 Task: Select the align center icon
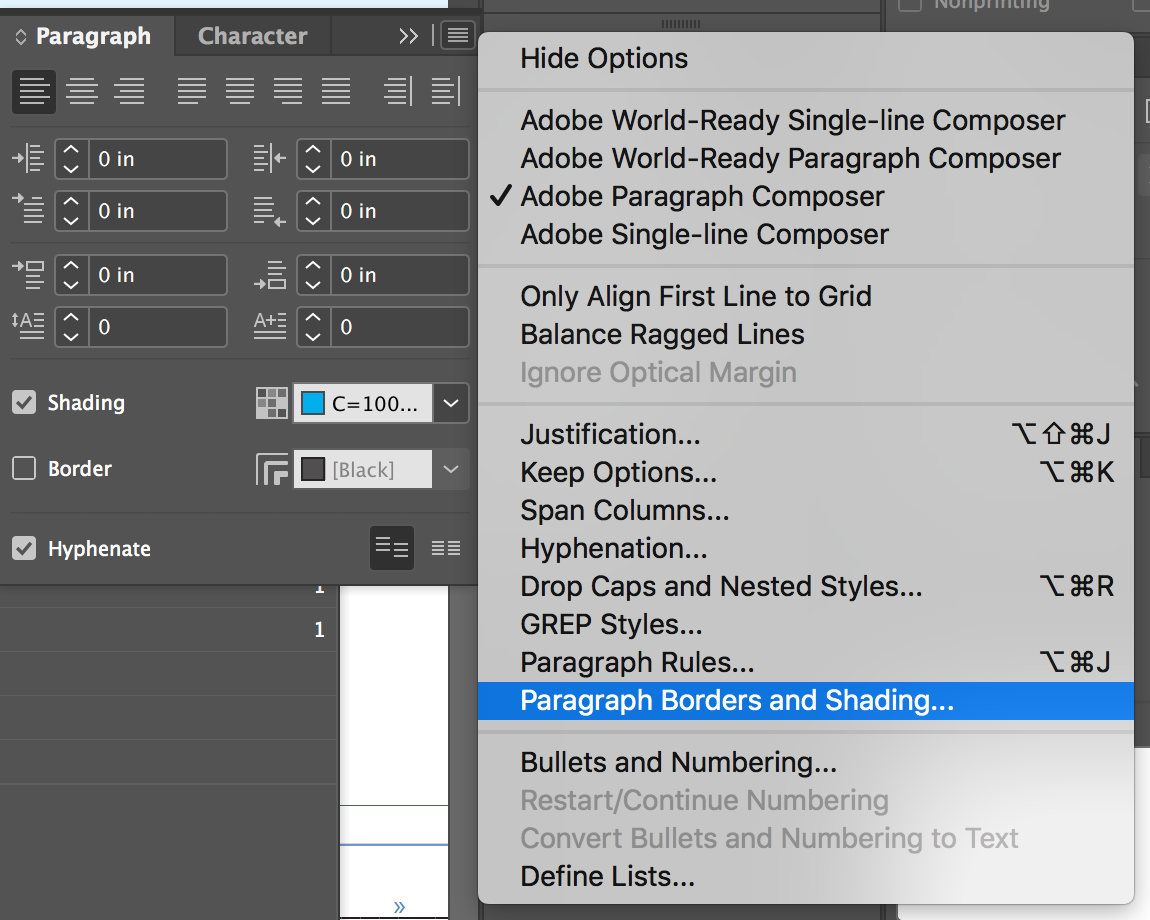pos(82,92)
